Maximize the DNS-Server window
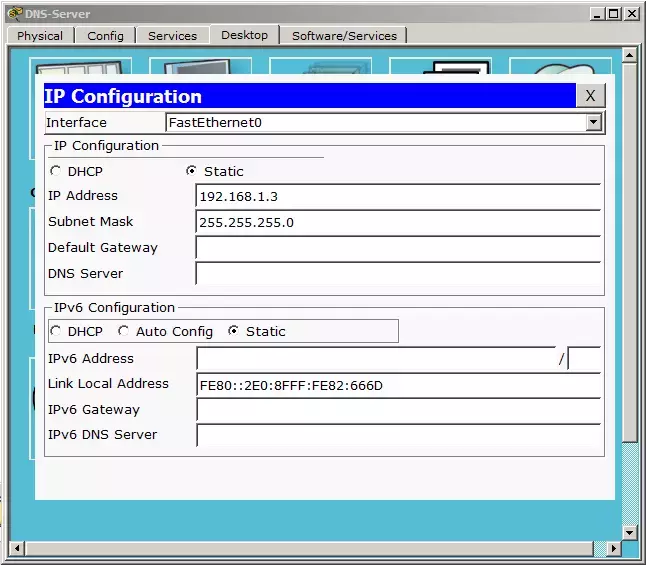This screenshot has width=646, height=565. coord(613,14)
